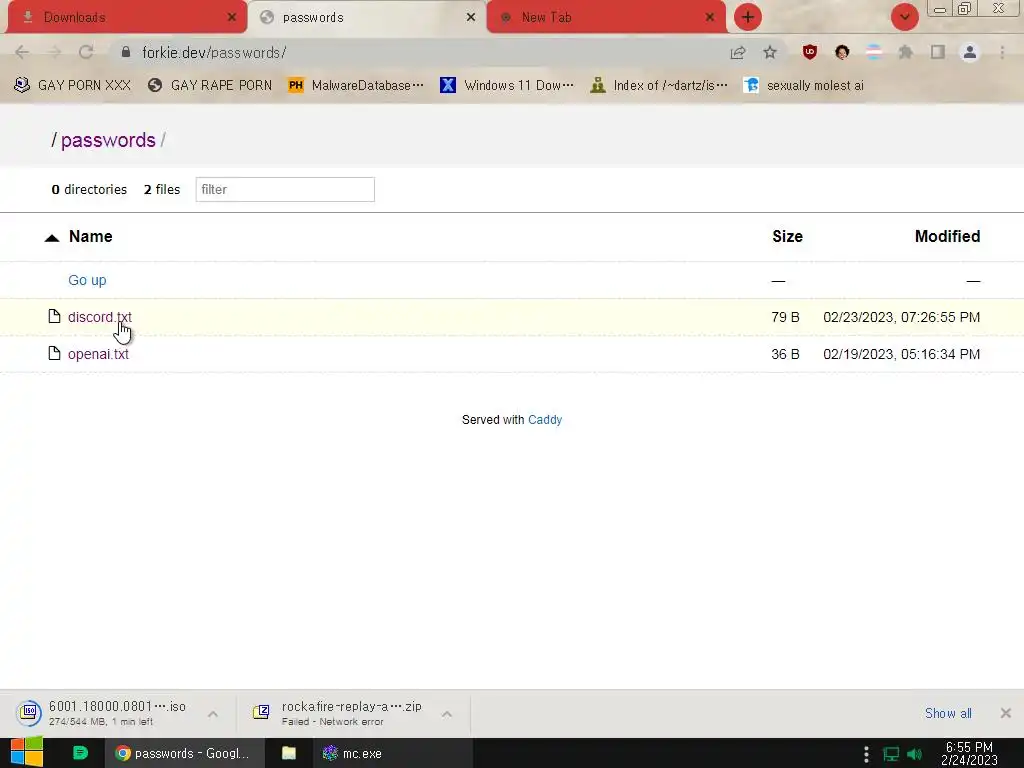Viewport: 1024px width, 768px height.
Task: Open the uBlock Origin extension icon
Action: (810, 52)
